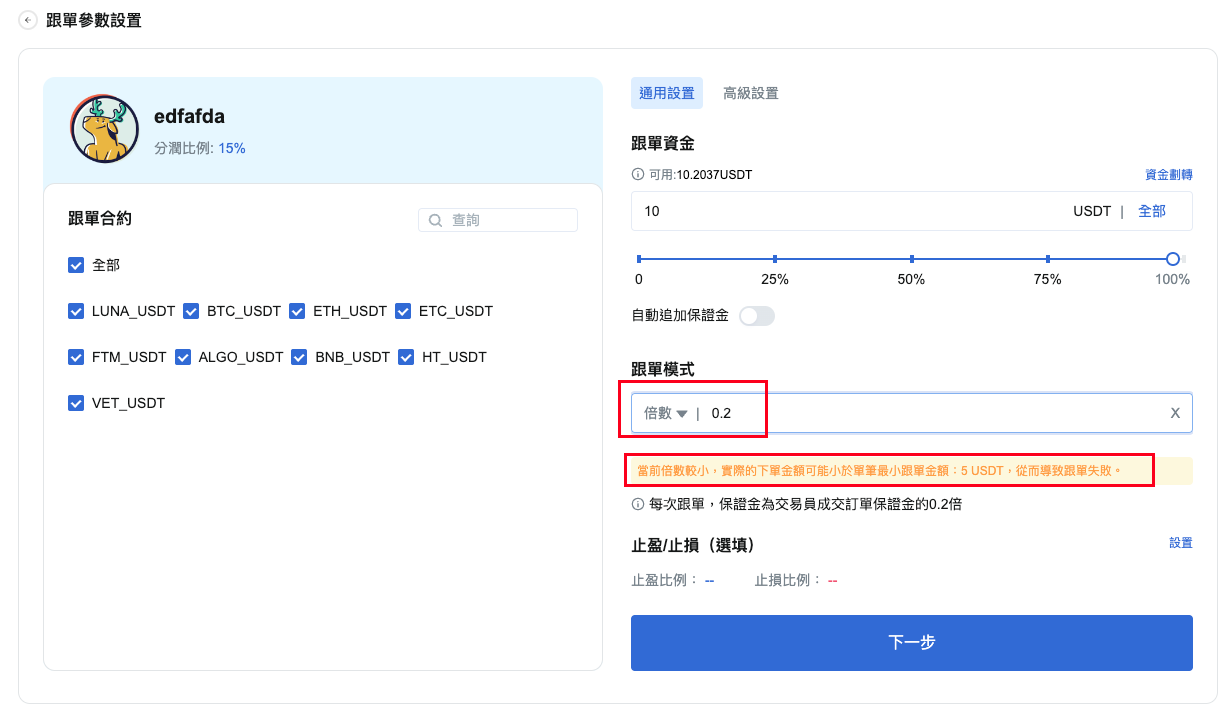Uncheck VET_USDT contract
Viewport: 1221px width, 707px height.
click(75, 403)
